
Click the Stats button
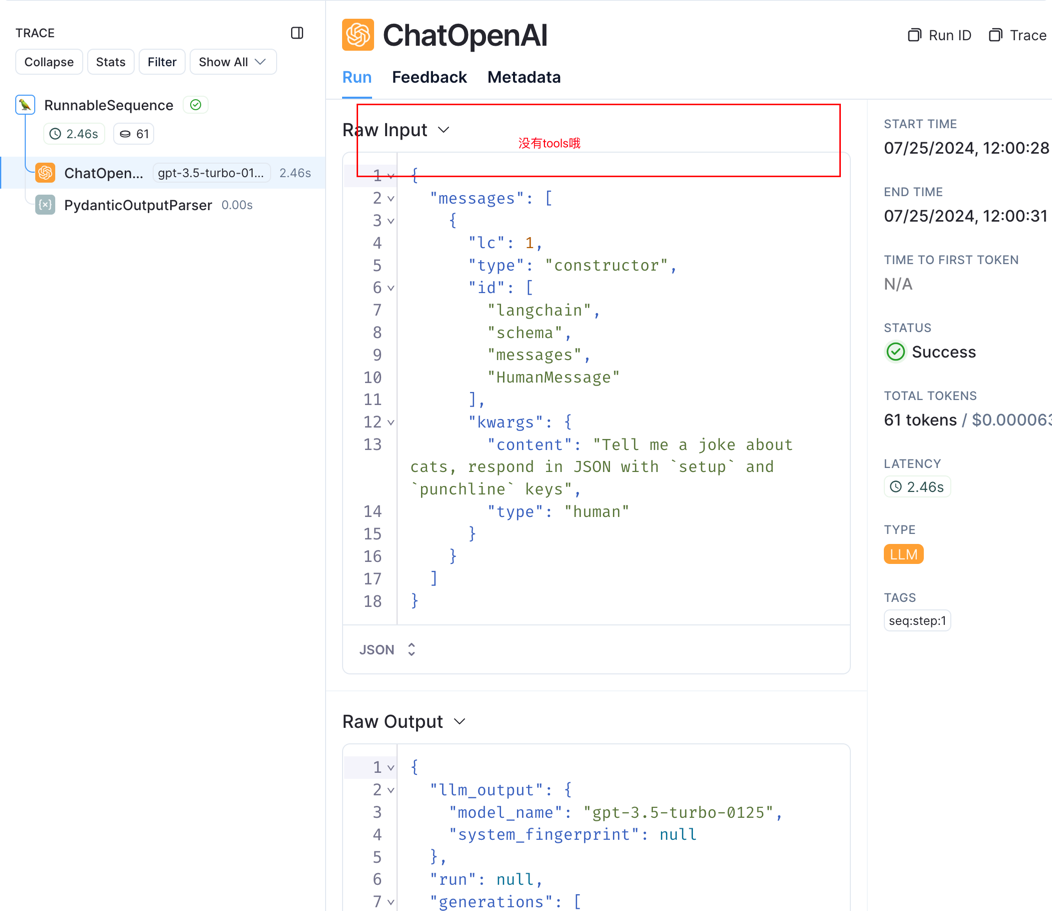coord(111,62)
